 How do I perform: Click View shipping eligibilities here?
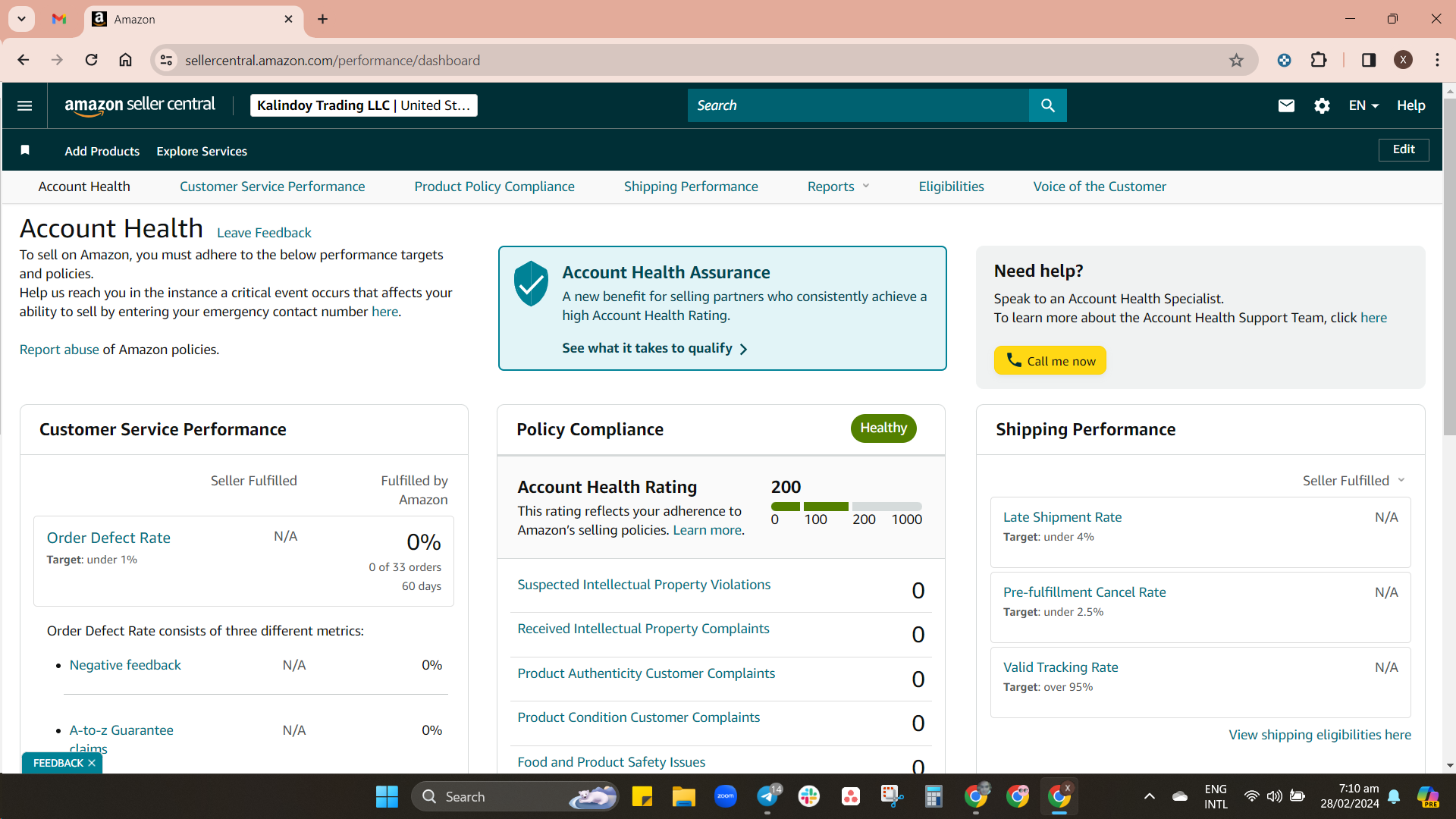pos(1320,735)
